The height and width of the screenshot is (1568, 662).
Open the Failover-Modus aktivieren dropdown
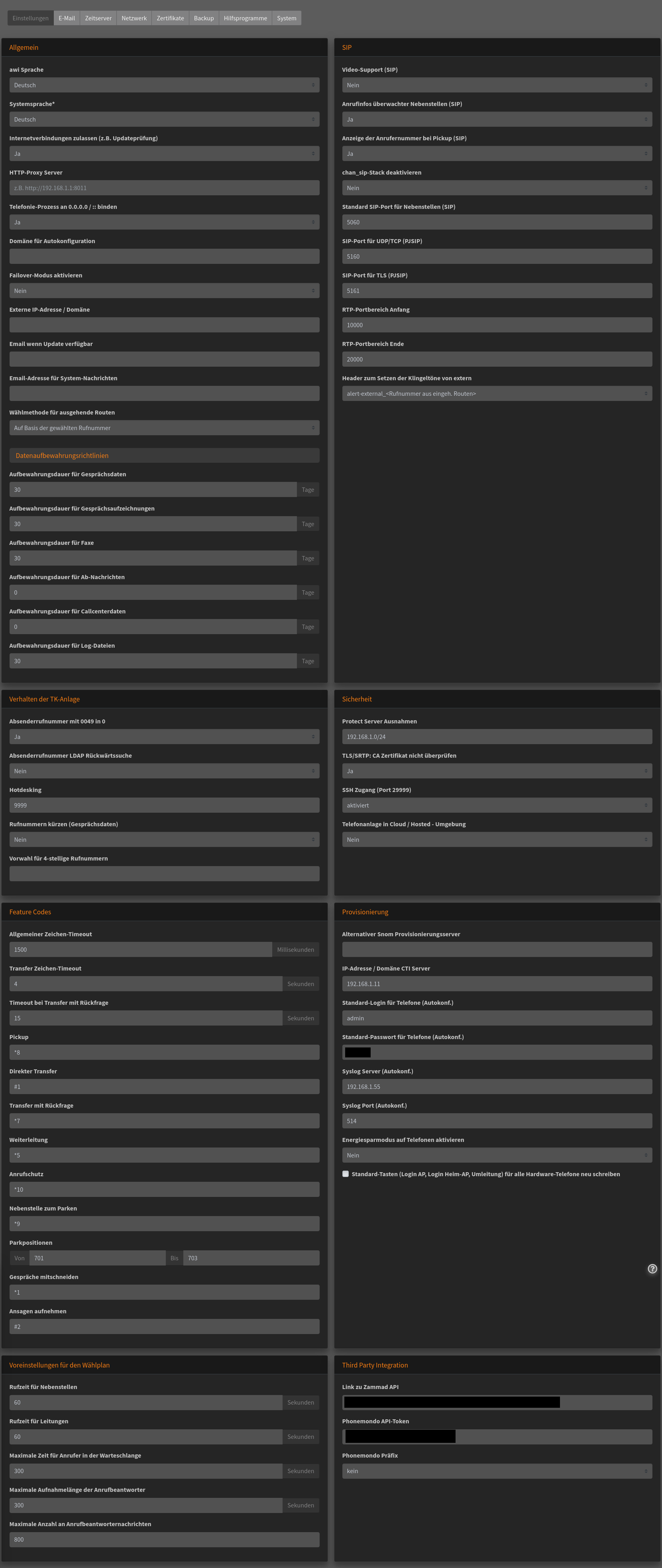click(164, 291)
